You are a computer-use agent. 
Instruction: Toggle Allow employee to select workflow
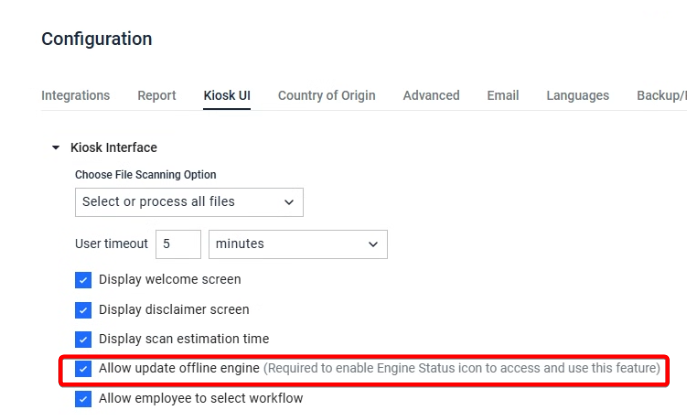tap(84, 399)
